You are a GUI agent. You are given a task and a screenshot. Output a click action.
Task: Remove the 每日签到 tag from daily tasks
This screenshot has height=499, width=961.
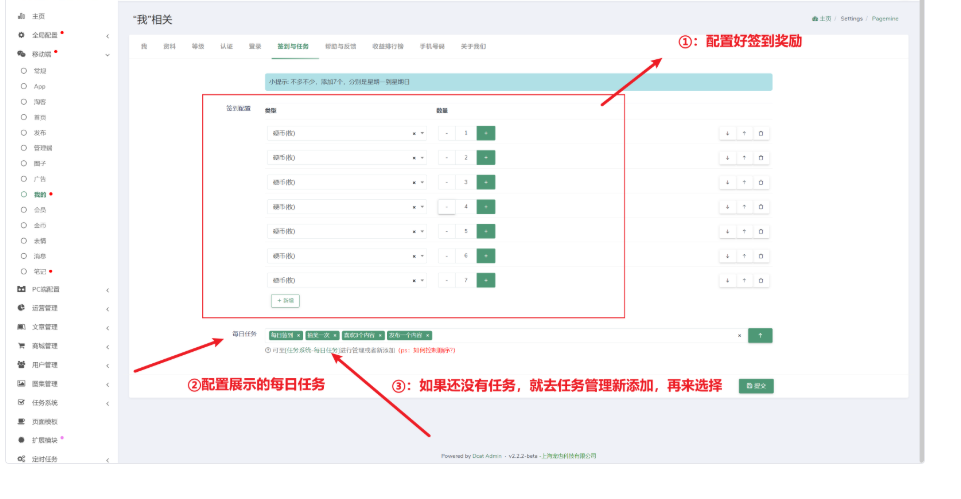pos(298,335)
